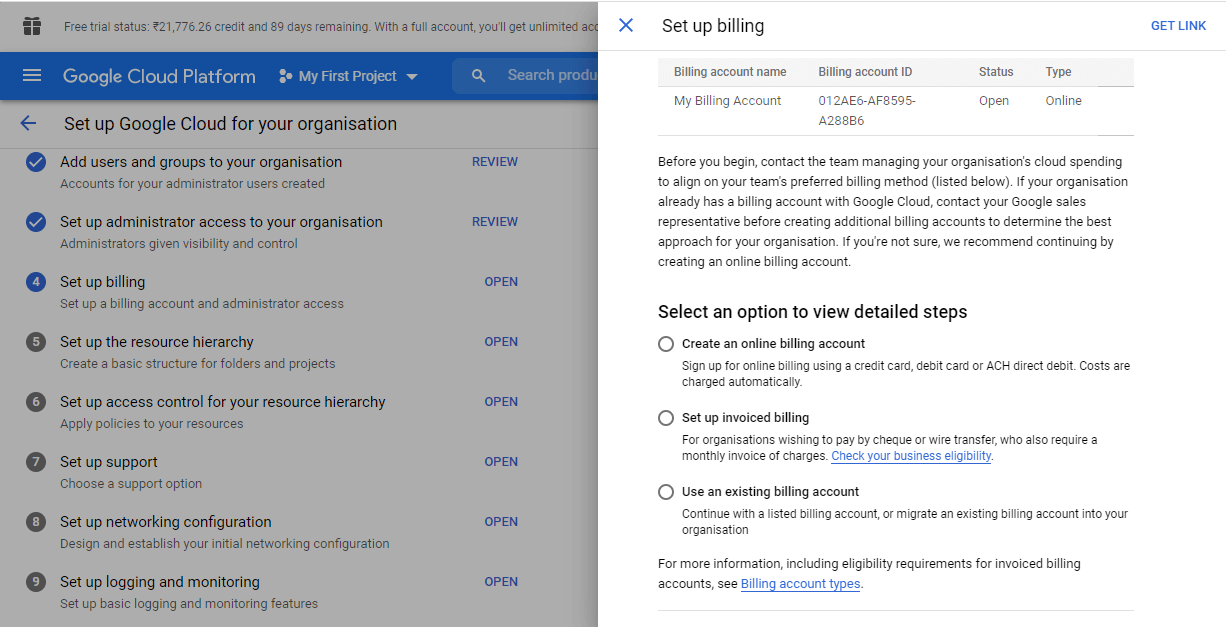Click step 4 number badge for billing

(36, 282)
